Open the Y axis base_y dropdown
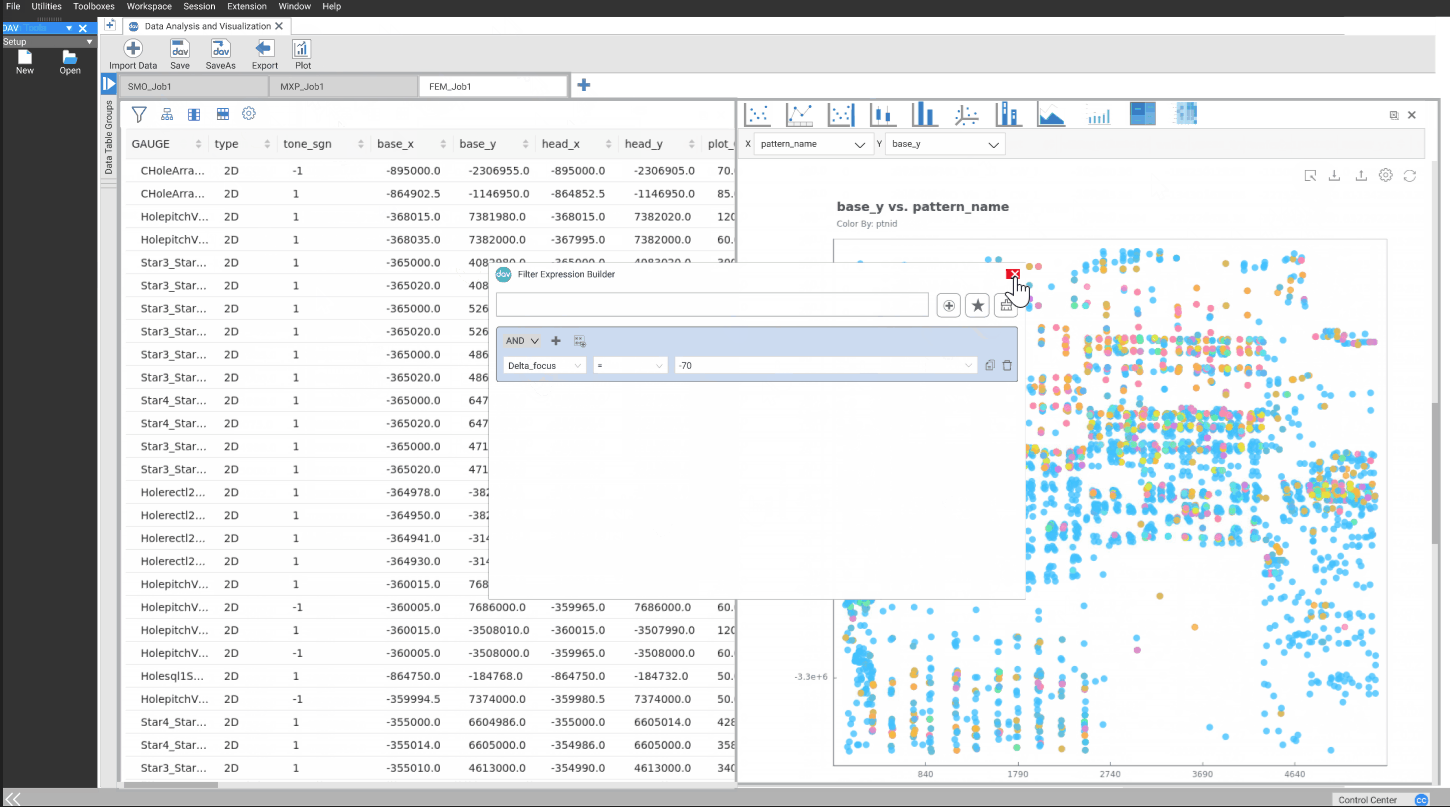The height and width of the screenshot is (807, 1450). (945, 144)
